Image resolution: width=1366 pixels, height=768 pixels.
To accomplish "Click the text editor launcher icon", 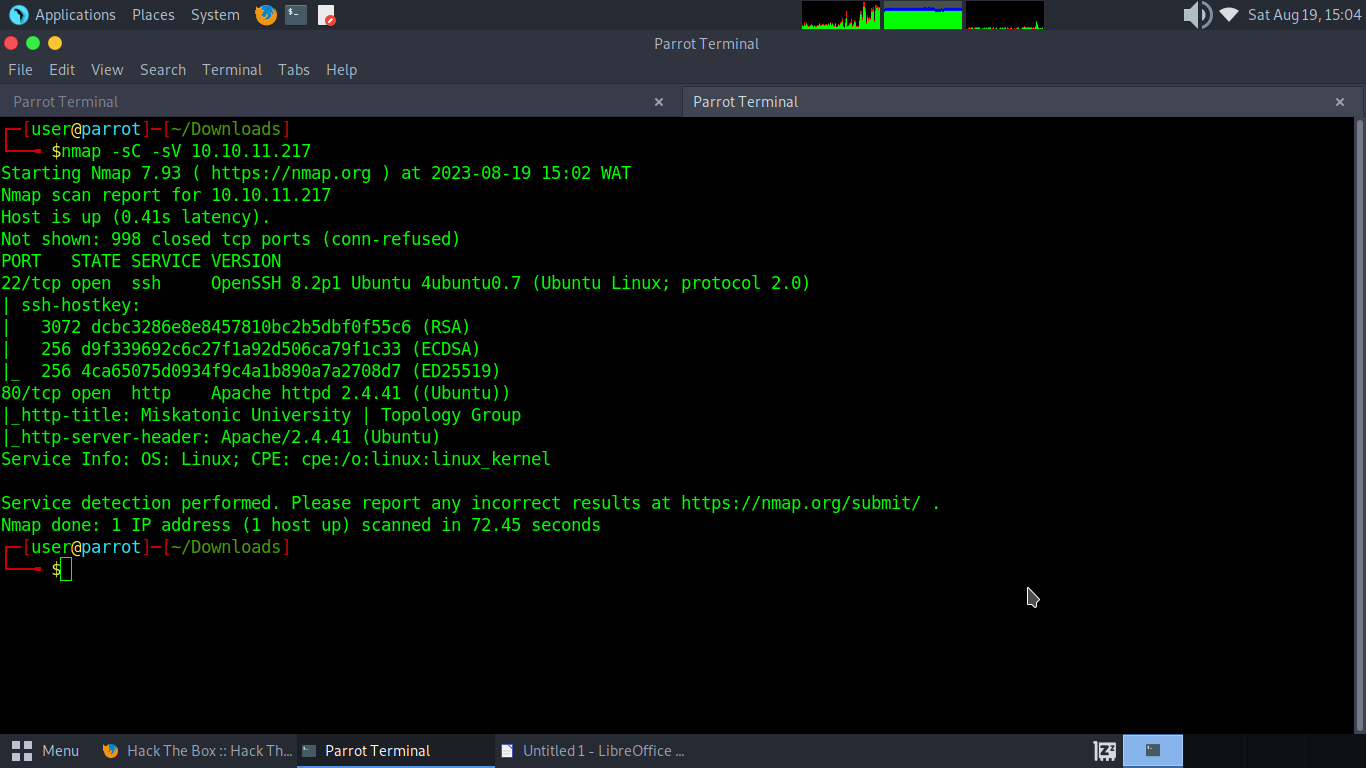I will [x=326, y=15].
